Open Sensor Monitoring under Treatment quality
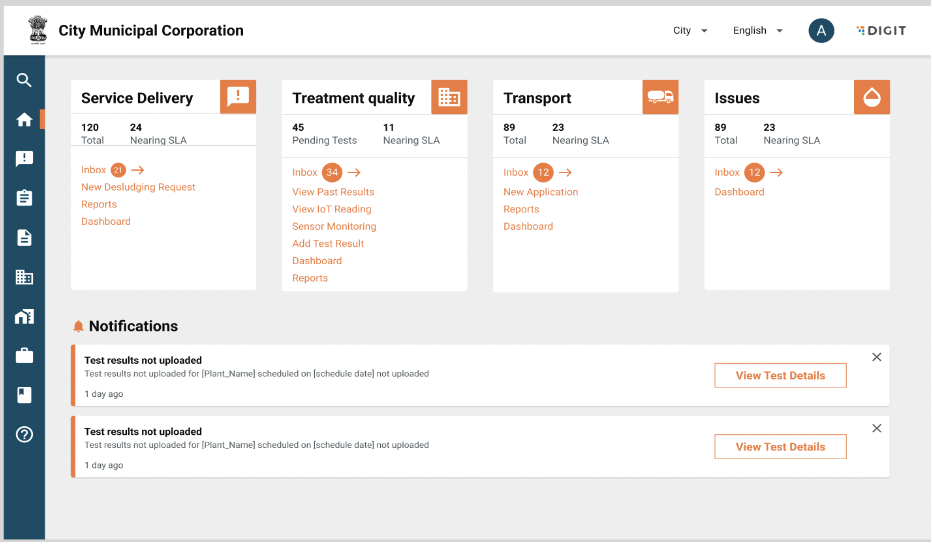This screenshot has height=544, width=932. [x=334, y=227]
